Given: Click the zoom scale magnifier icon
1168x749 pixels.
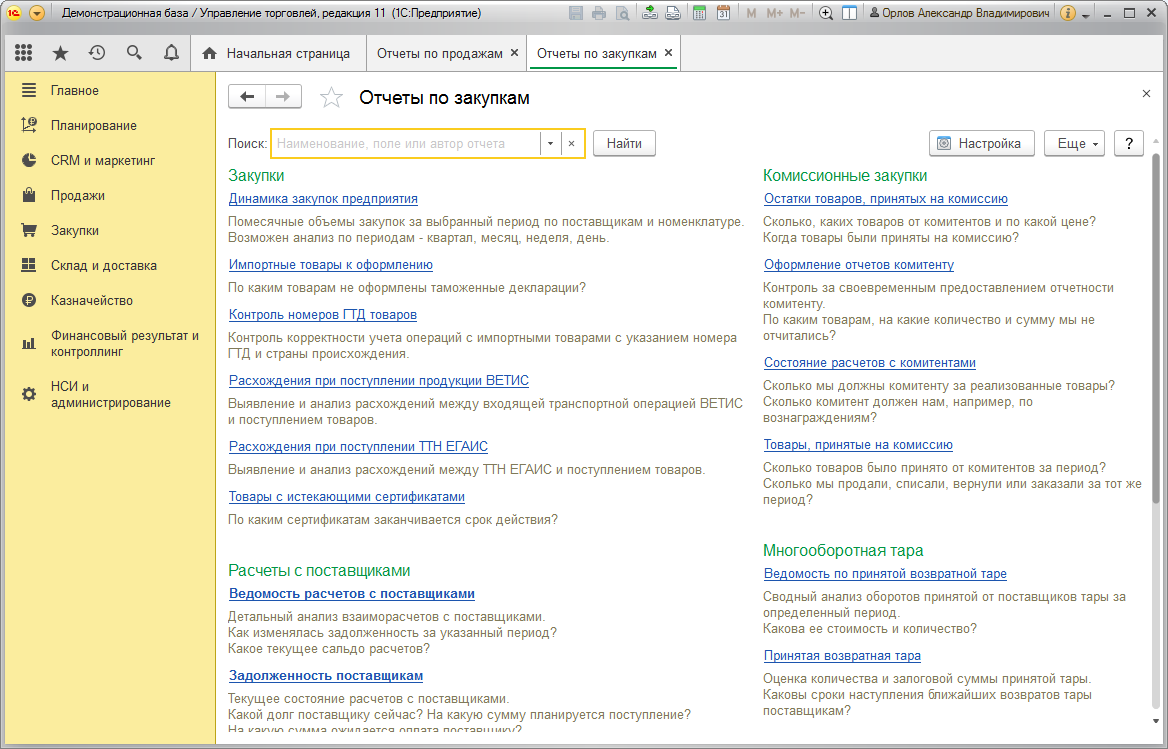Looking at the screenshot, I should 825,13.
